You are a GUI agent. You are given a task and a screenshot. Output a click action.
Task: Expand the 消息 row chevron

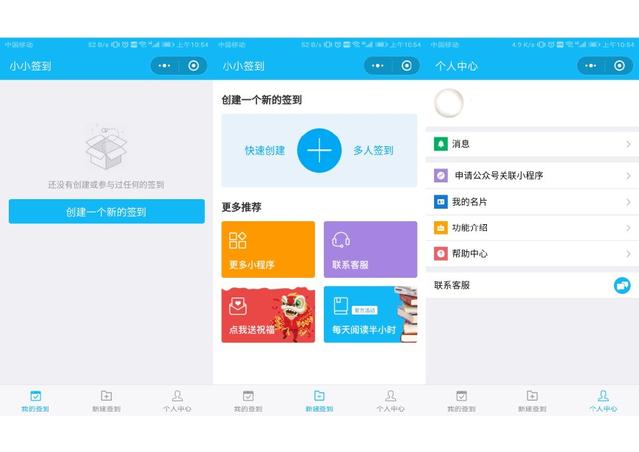click(x=628, y=144)
